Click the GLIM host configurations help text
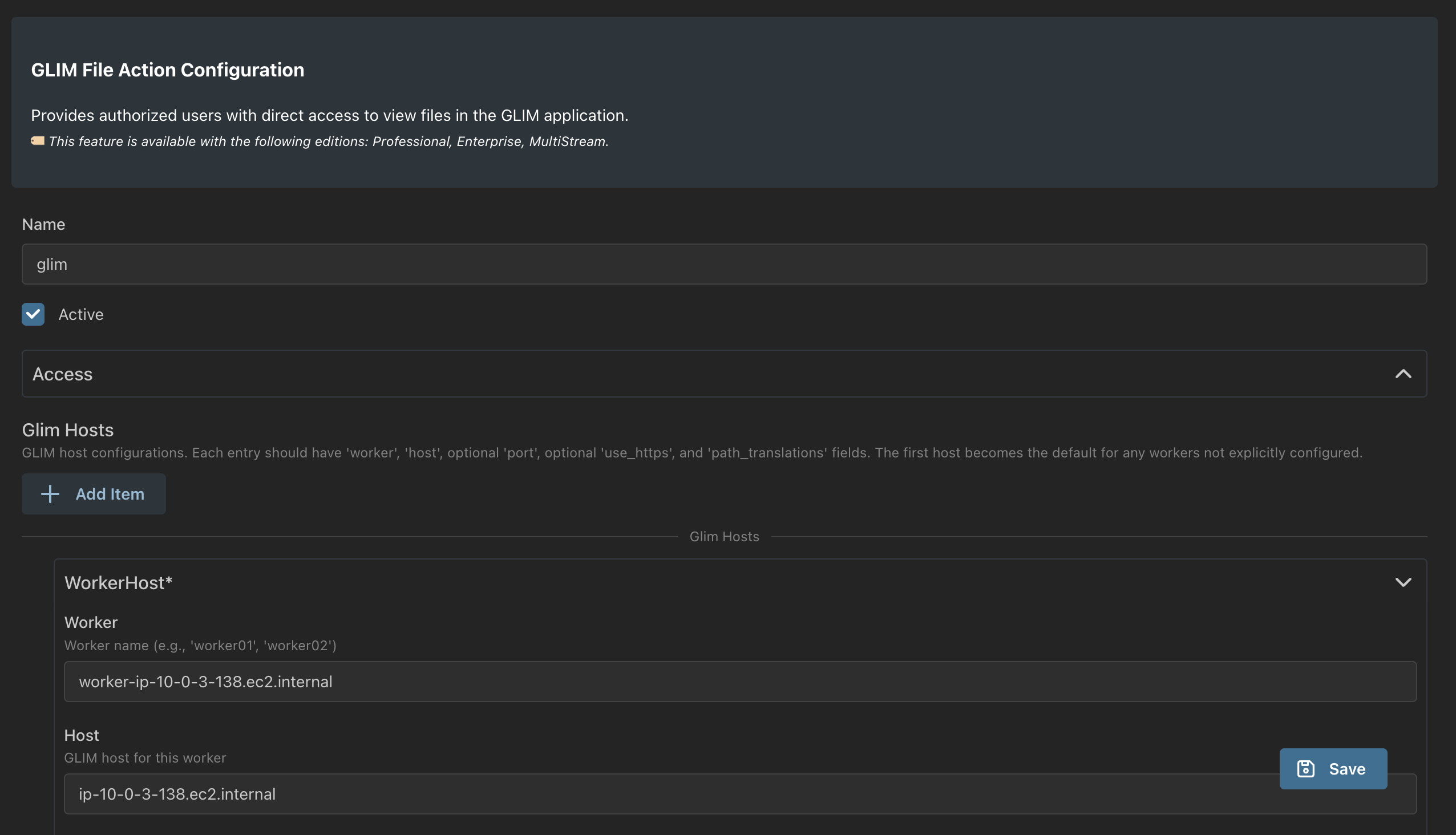Screen dimensions: 1456x835 692,452
